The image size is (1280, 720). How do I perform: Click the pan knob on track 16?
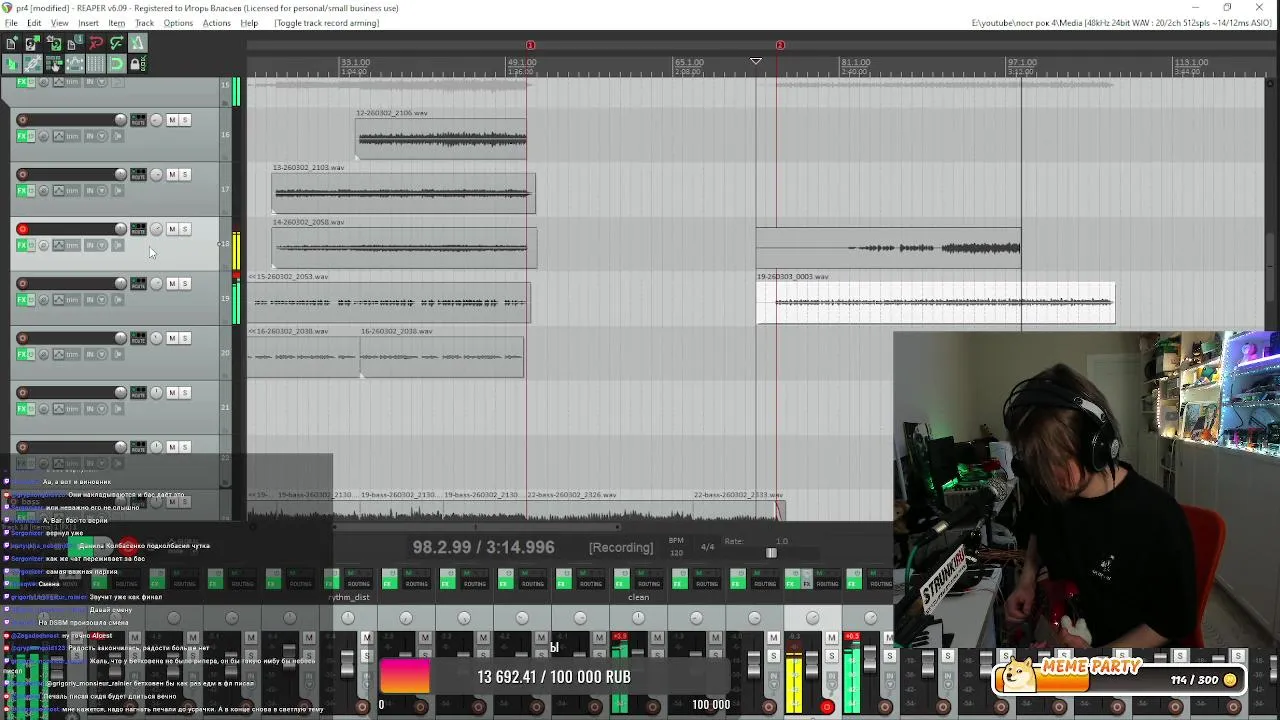[156, 120]
